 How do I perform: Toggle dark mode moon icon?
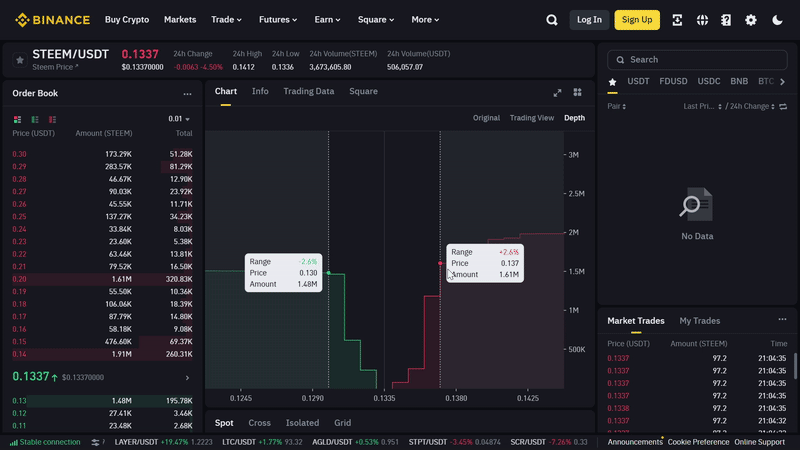coord(777,20)
